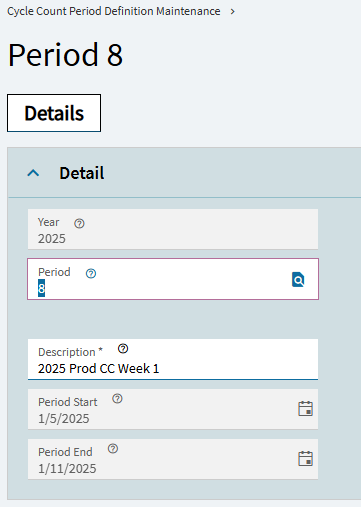Show help for Period End field

pyautogui.click(x=113, y=449)
